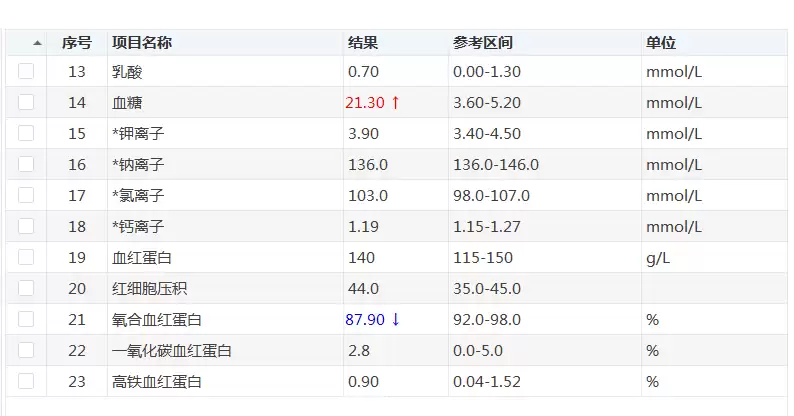Tick the checkbox for 血糖 row
Image resolution: width=794 pixels, height=416 pixels.
[x=26, y=102]
